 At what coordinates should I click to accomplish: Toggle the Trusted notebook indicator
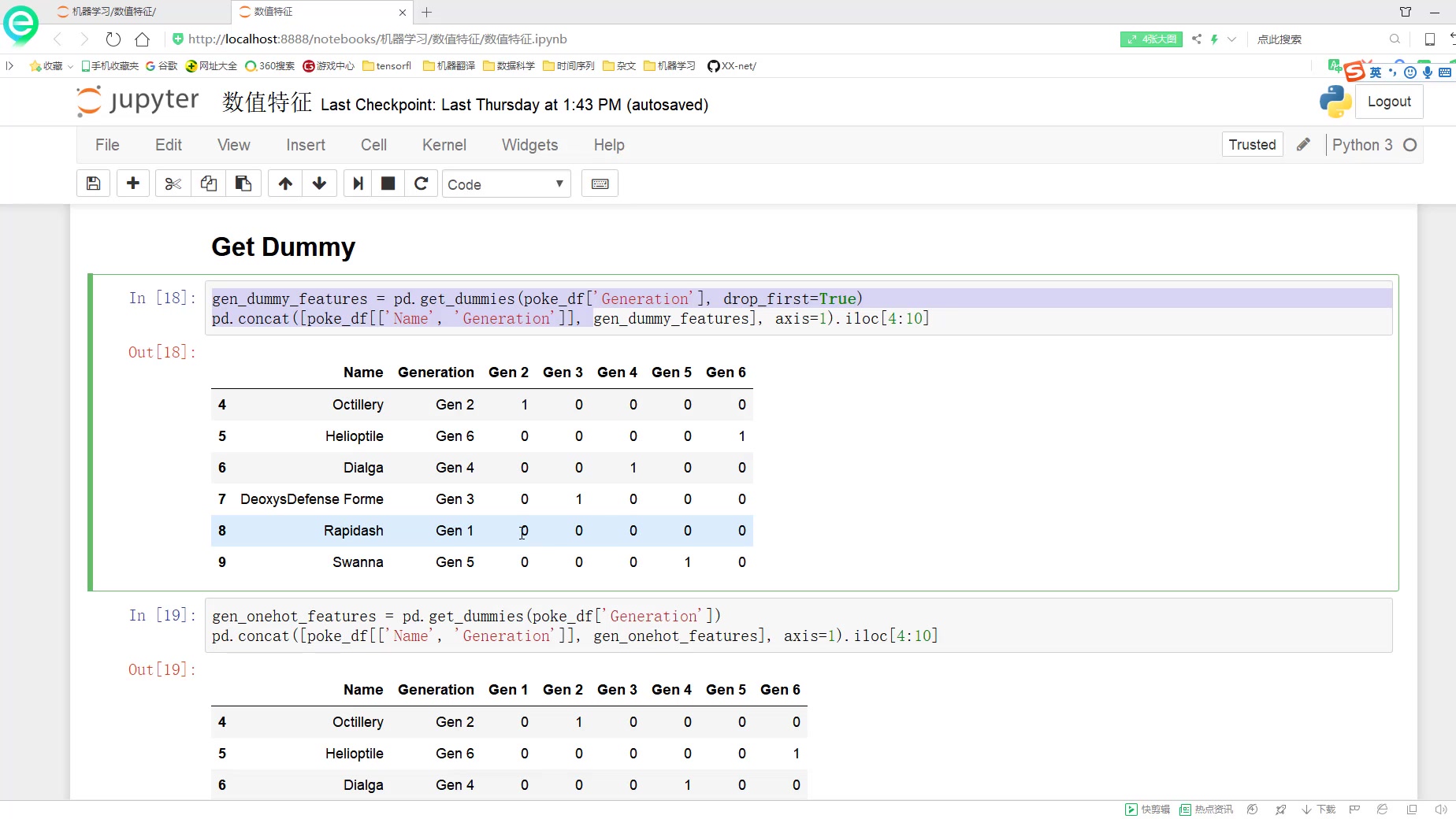pos(1251,145)
